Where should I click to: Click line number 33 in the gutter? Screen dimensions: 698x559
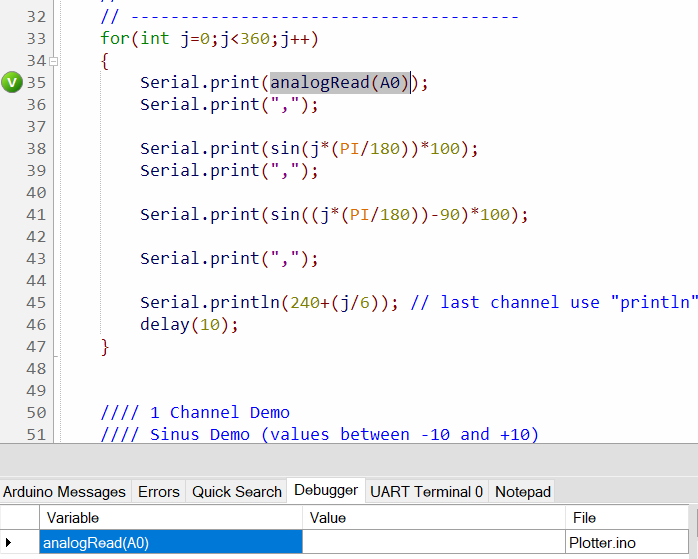pyautogui.click(x=36, y=39)
